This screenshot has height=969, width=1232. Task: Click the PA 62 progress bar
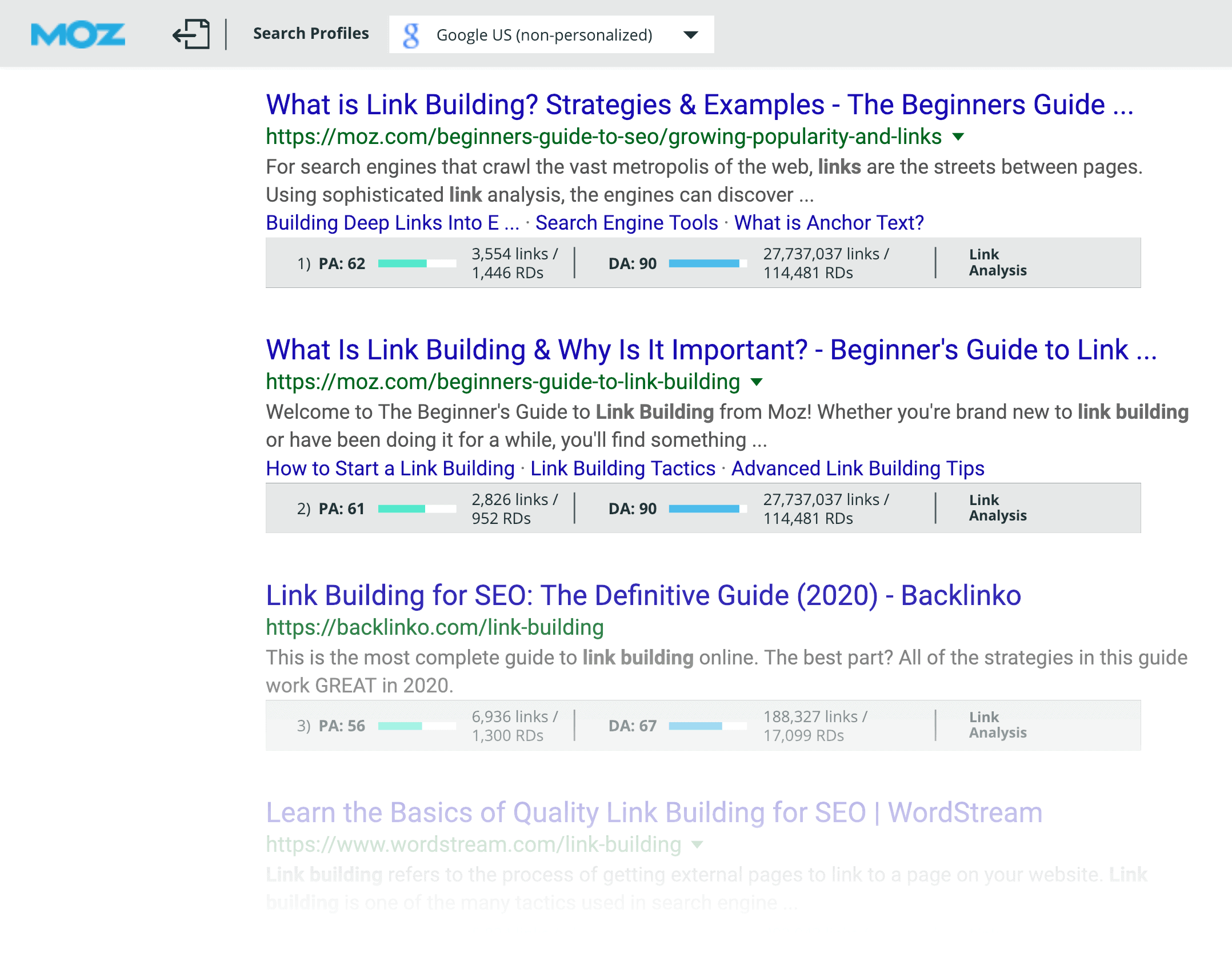[417, 263]
